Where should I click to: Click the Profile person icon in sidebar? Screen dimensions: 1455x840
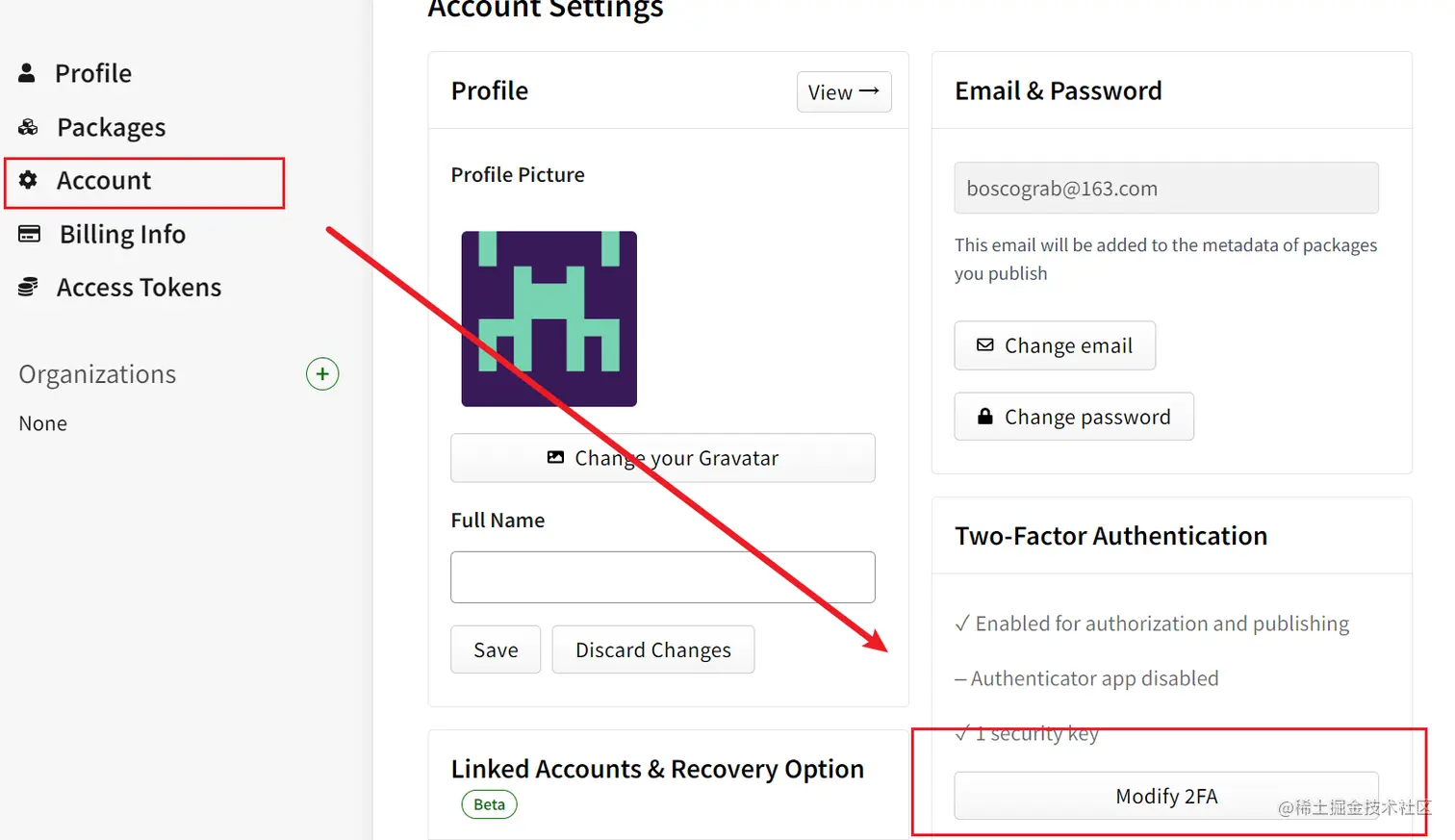26,73
